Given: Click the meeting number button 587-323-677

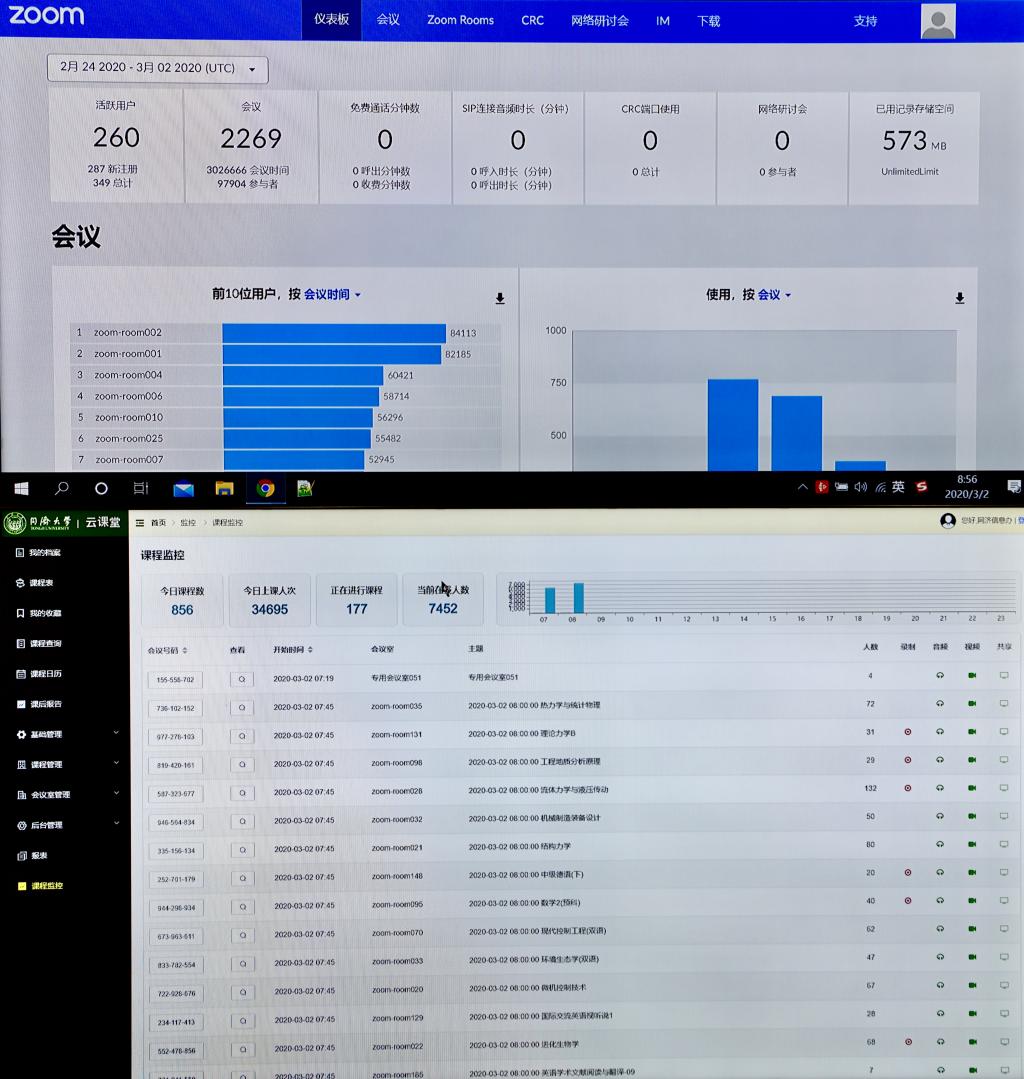Looking at the screenshot, I should click(175, 792).
